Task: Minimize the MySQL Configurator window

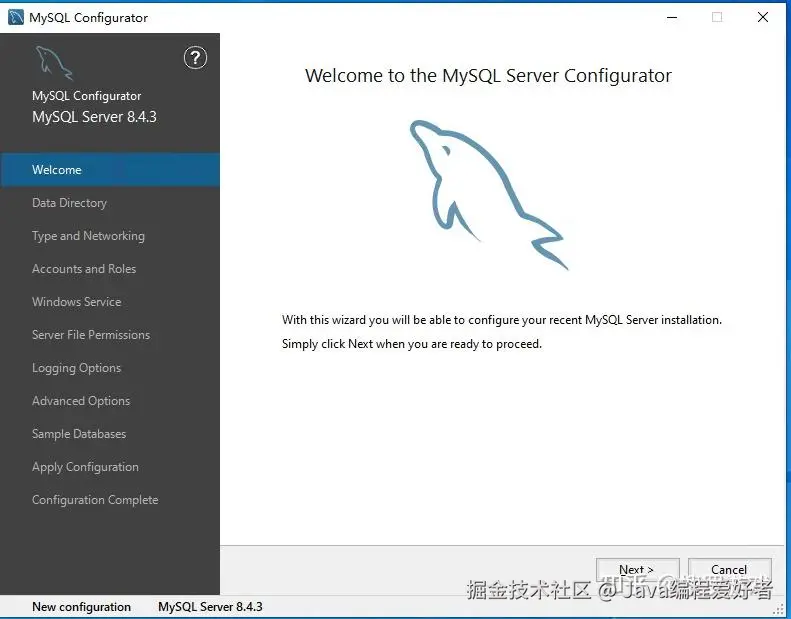Action: pyautogui.click(x=672, y=17)
